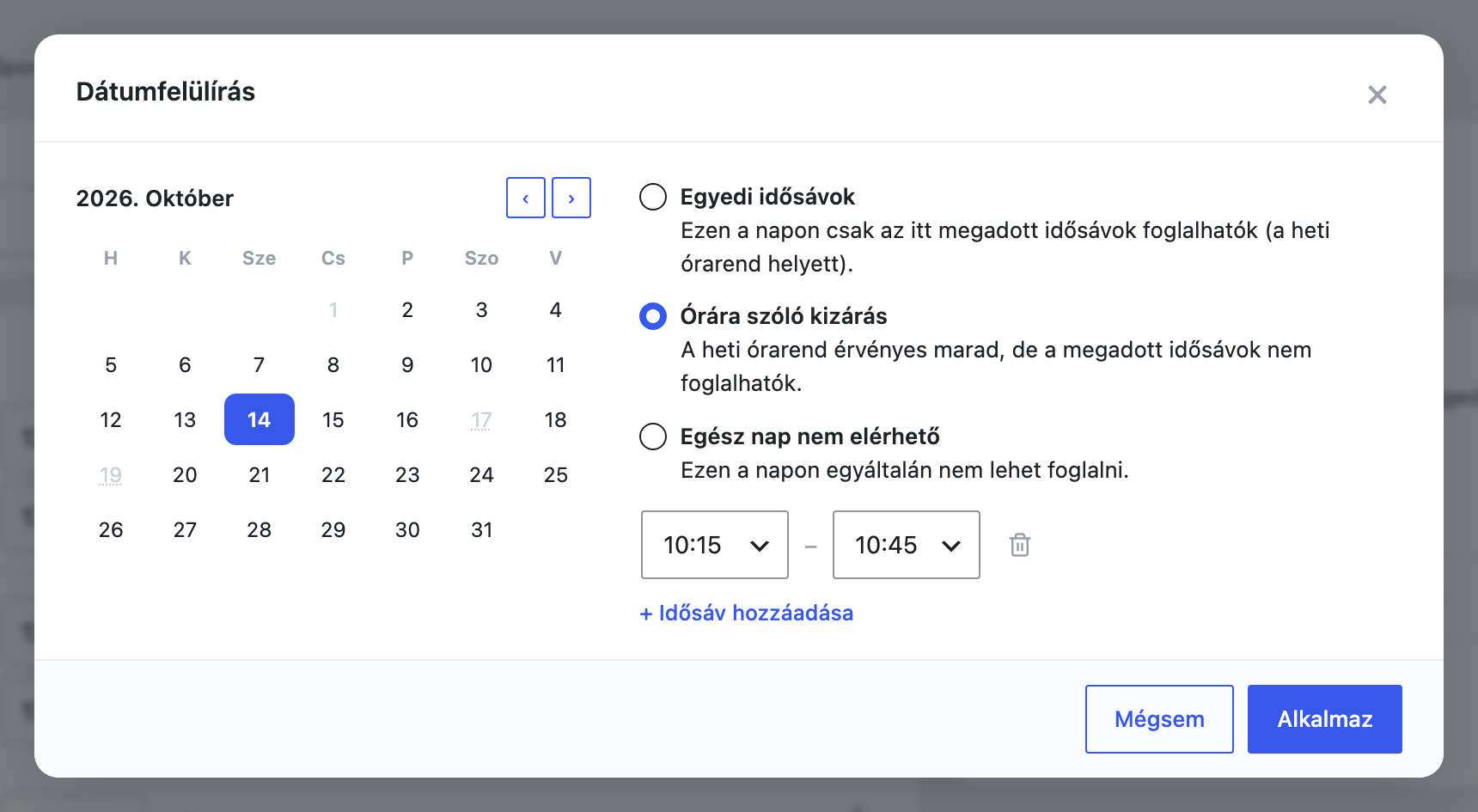
Task: Select day 25 in the calendar
Action: coord(556,474)
